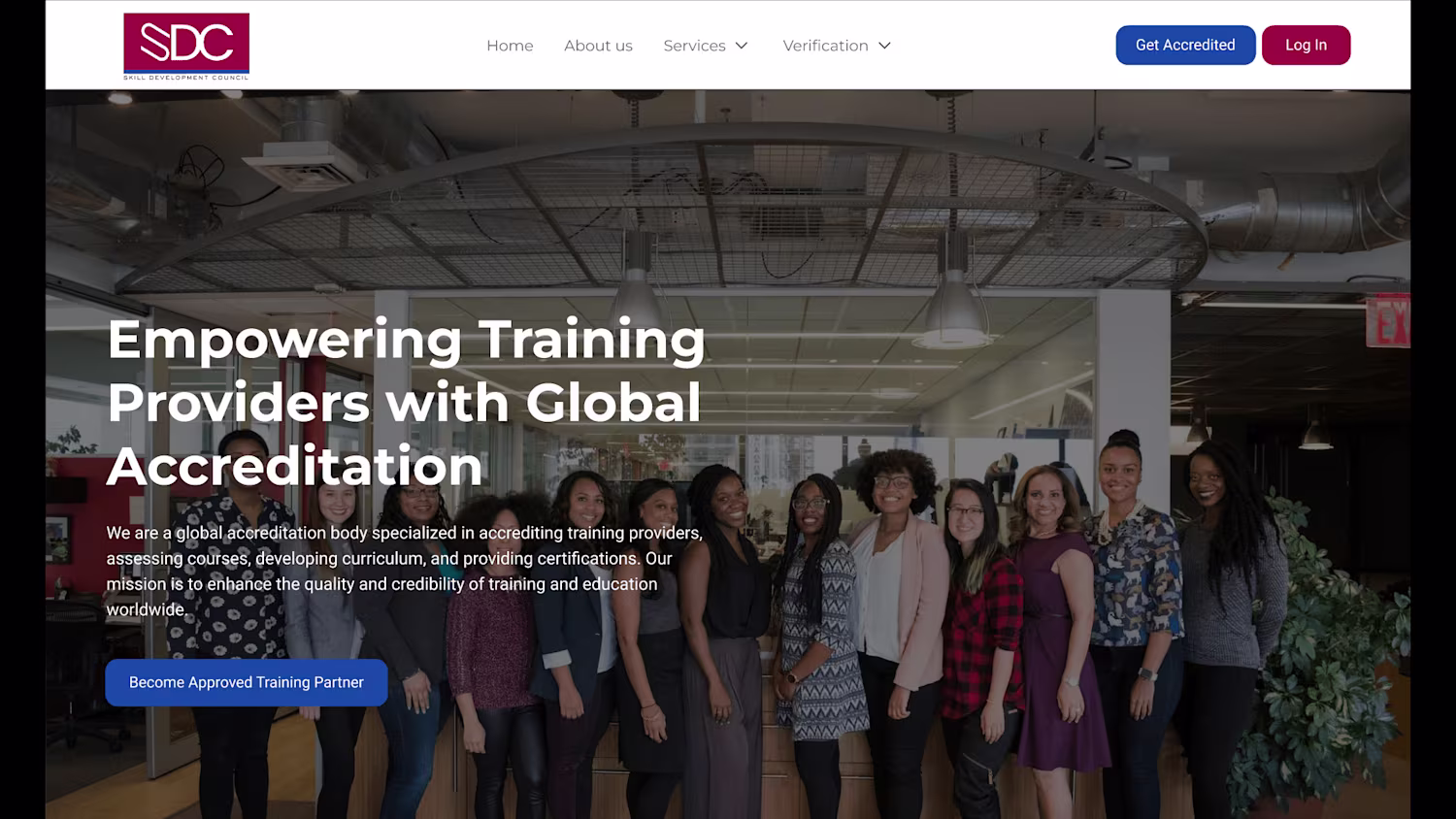
Task: Click the red exit sign in photo
Action: click(x=1389, y=320)
